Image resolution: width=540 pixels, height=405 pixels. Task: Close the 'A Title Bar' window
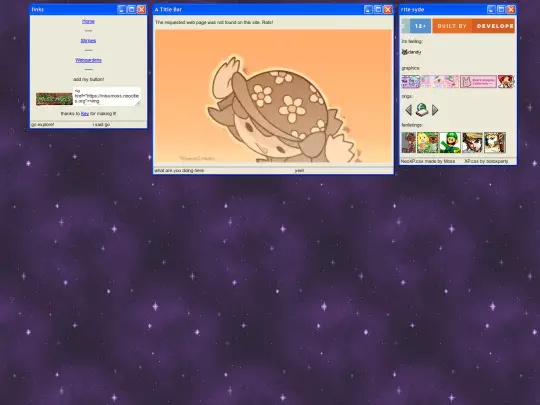tap(388, 10)
